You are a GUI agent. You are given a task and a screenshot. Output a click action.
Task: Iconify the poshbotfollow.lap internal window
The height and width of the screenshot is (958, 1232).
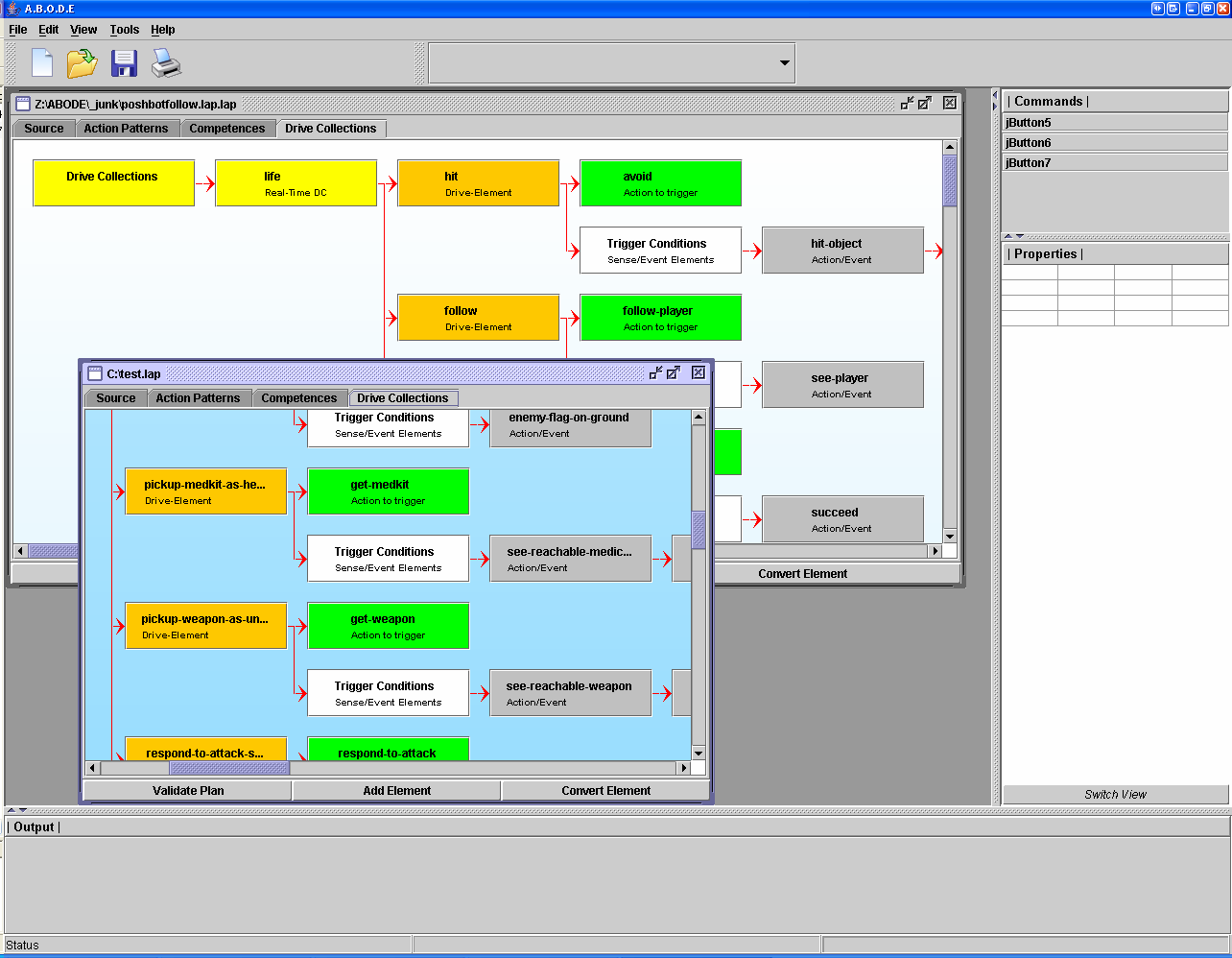click(x=907, y=103)
